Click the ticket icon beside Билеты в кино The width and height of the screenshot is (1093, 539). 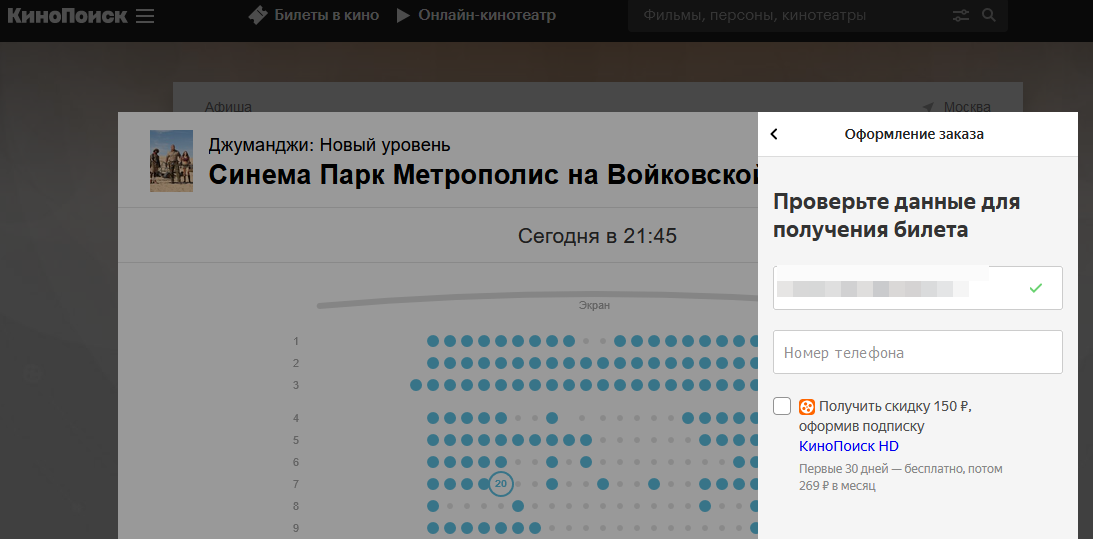(258, 15)
